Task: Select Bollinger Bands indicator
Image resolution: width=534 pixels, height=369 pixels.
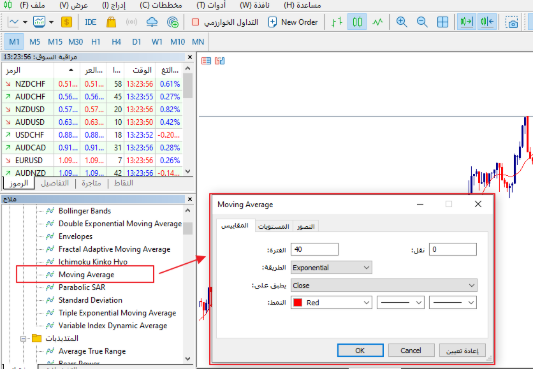Action: pos(84,211)
